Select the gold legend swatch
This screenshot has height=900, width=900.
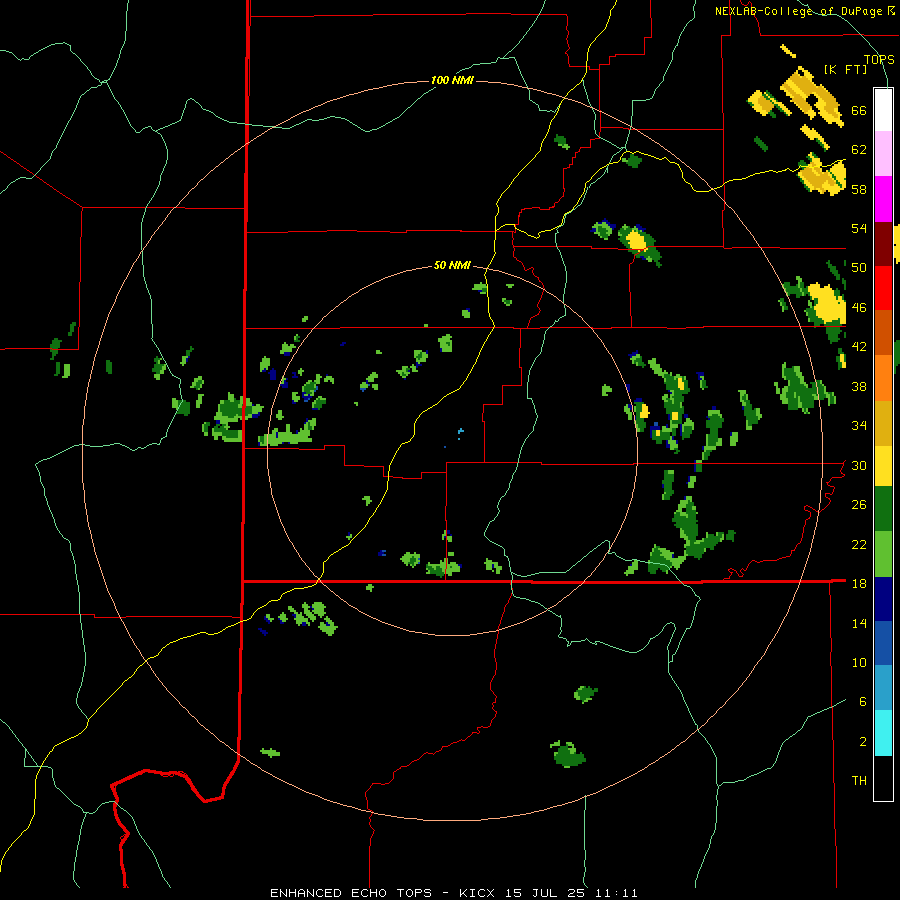point(883,424)
